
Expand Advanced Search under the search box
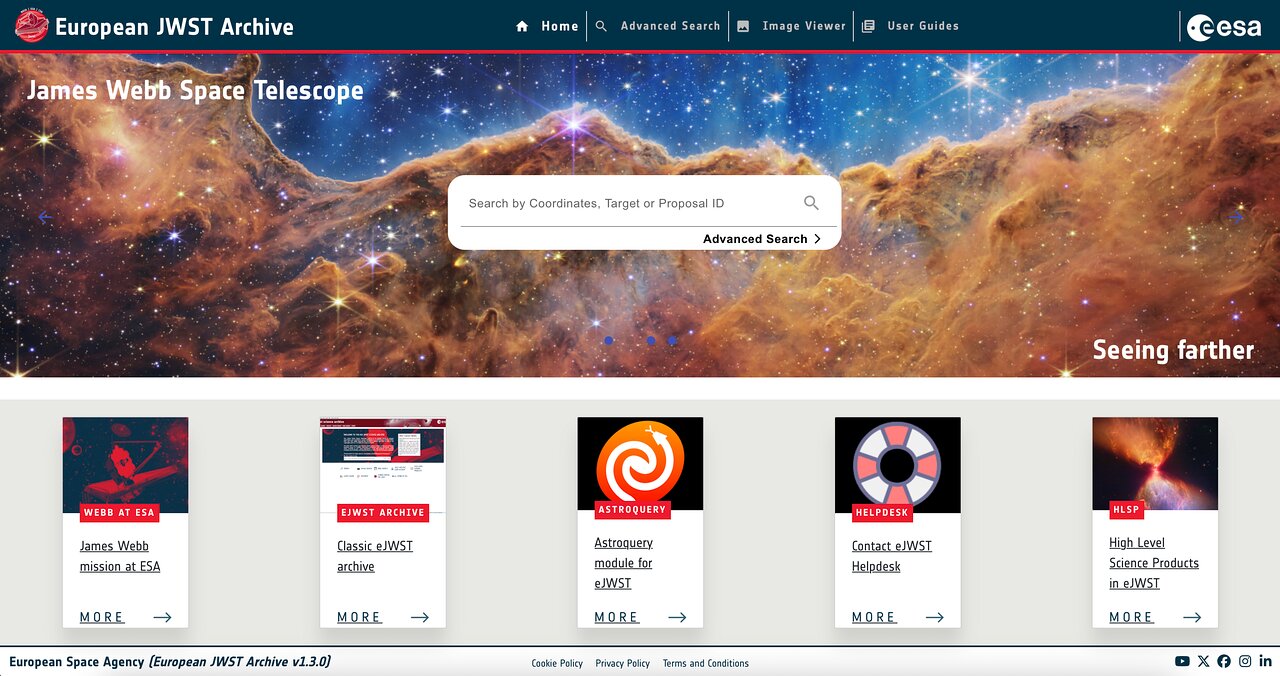coord(761,239)
